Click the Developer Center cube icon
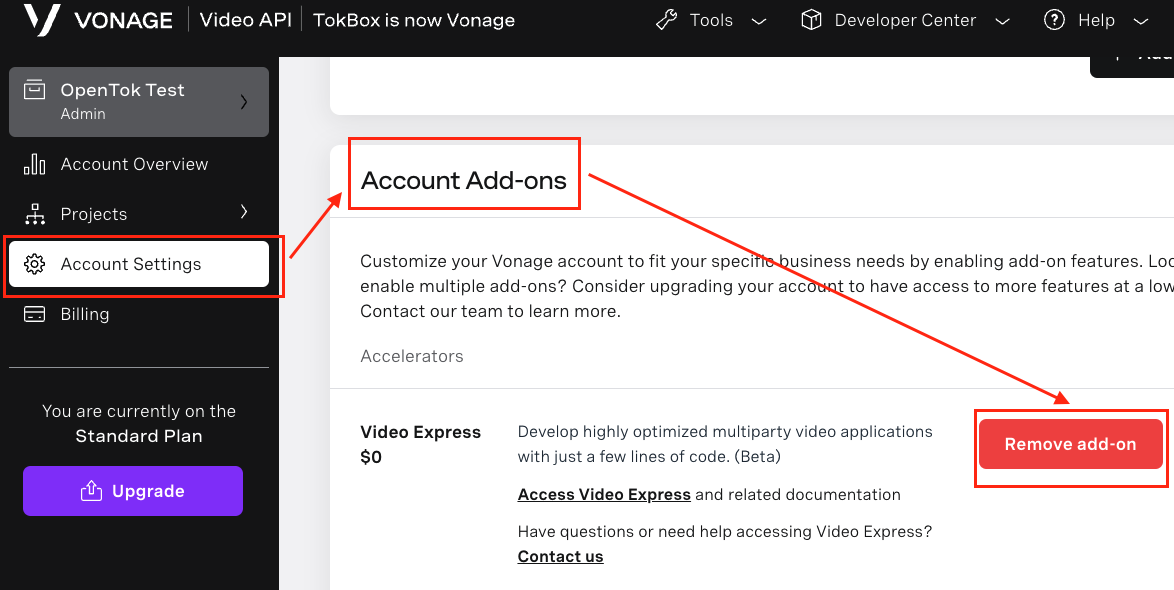The width and height of the screenshot is (1174, 590). point(811,20)
